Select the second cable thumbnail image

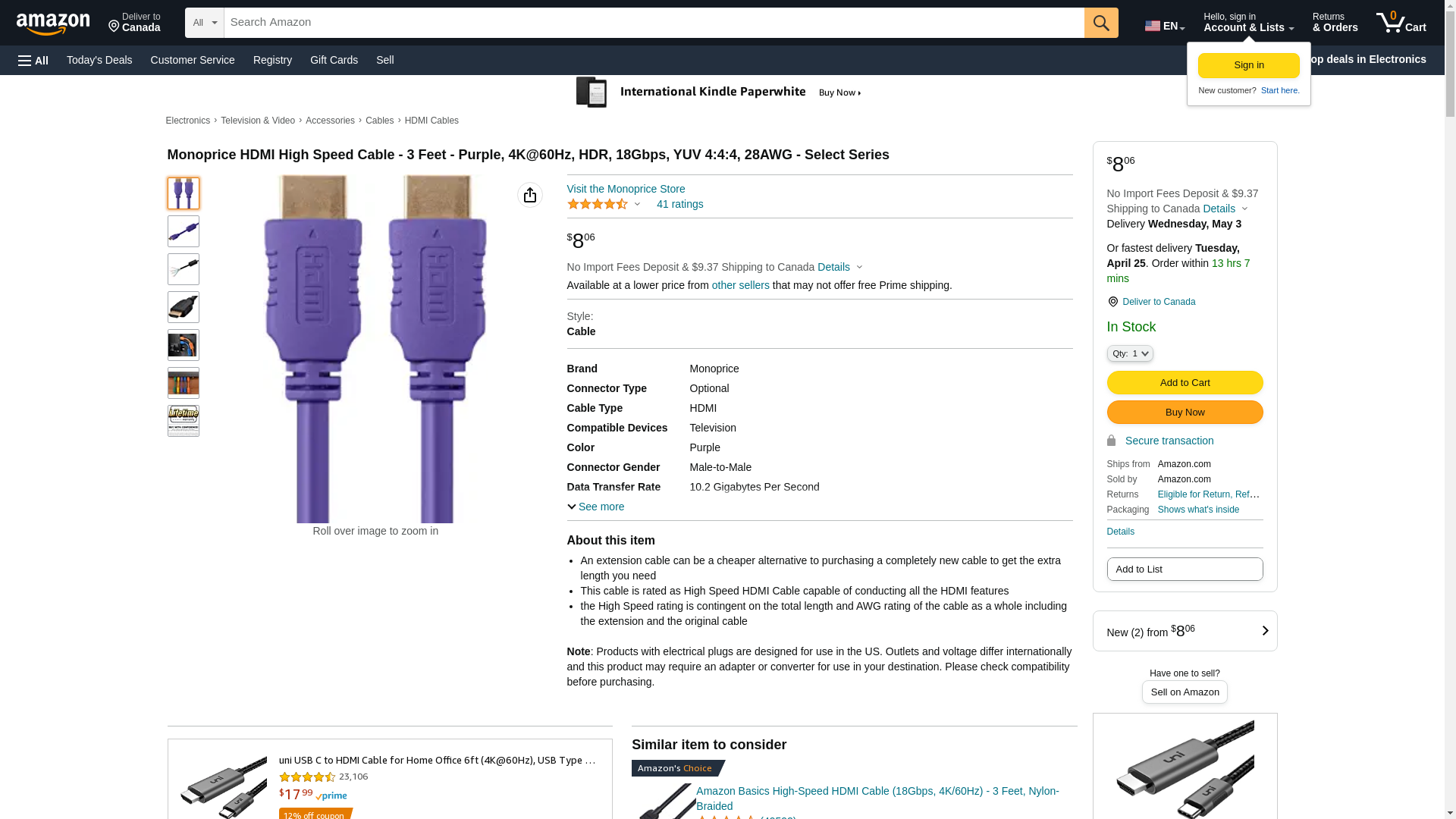184,231
